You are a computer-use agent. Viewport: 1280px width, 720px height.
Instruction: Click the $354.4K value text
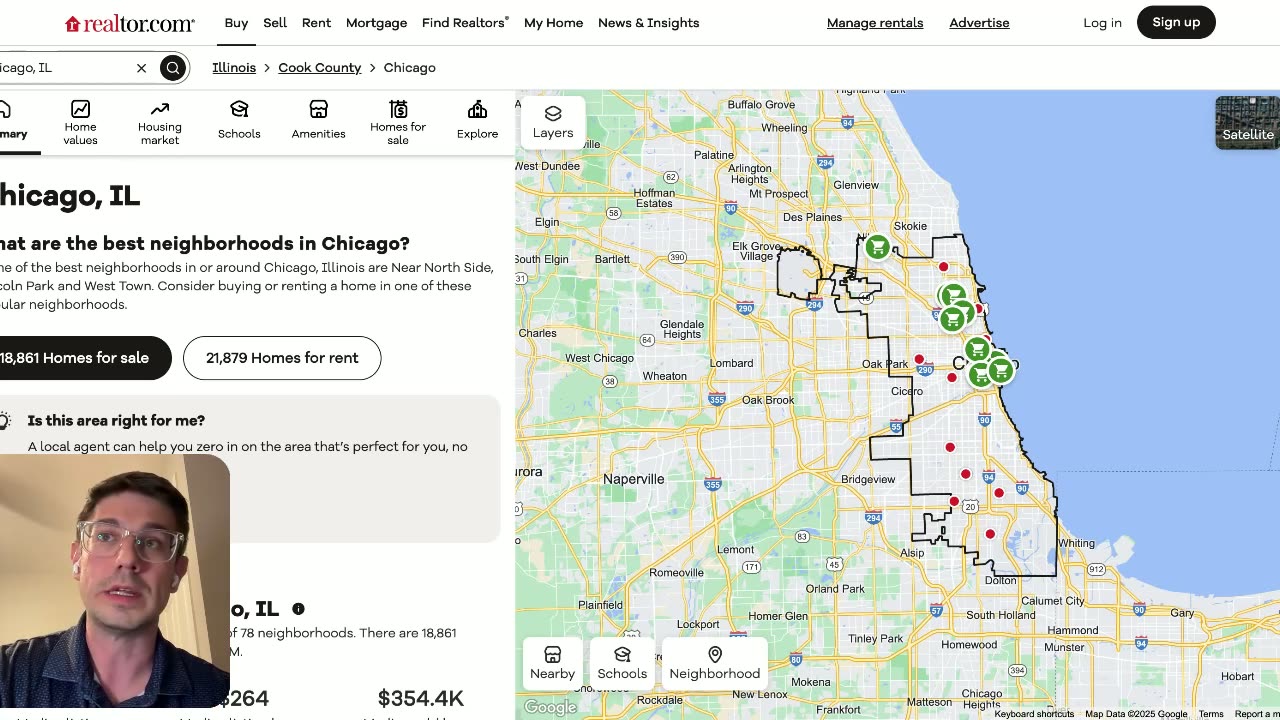(x=420, y=698)
